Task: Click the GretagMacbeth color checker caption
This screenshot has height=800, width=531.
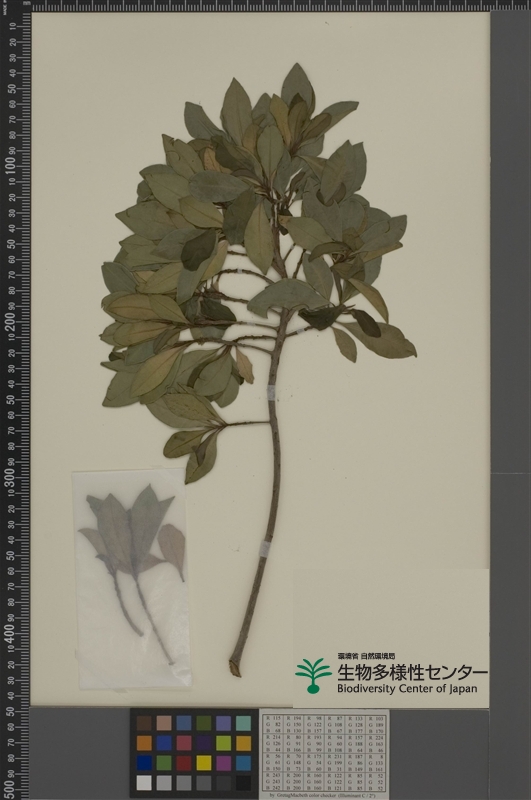Action: pos(322,795)
